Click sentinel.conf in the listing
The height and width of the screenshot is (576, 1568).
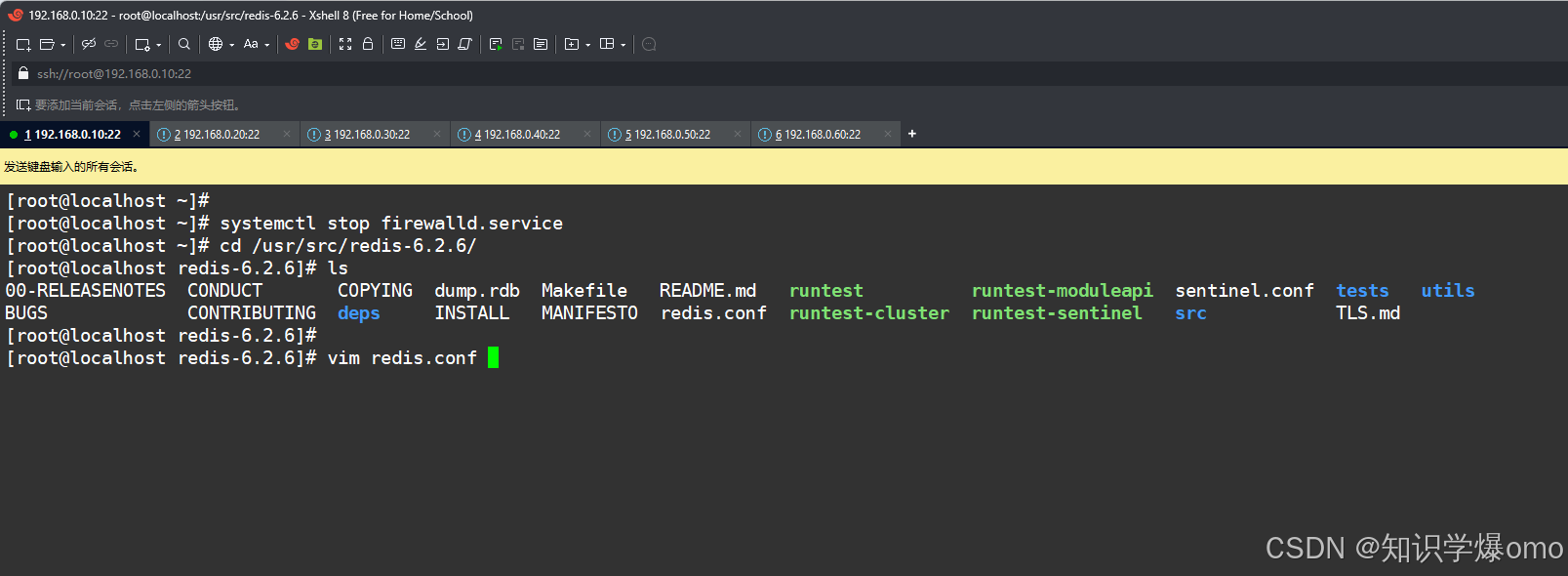[x=1245, y=291]
